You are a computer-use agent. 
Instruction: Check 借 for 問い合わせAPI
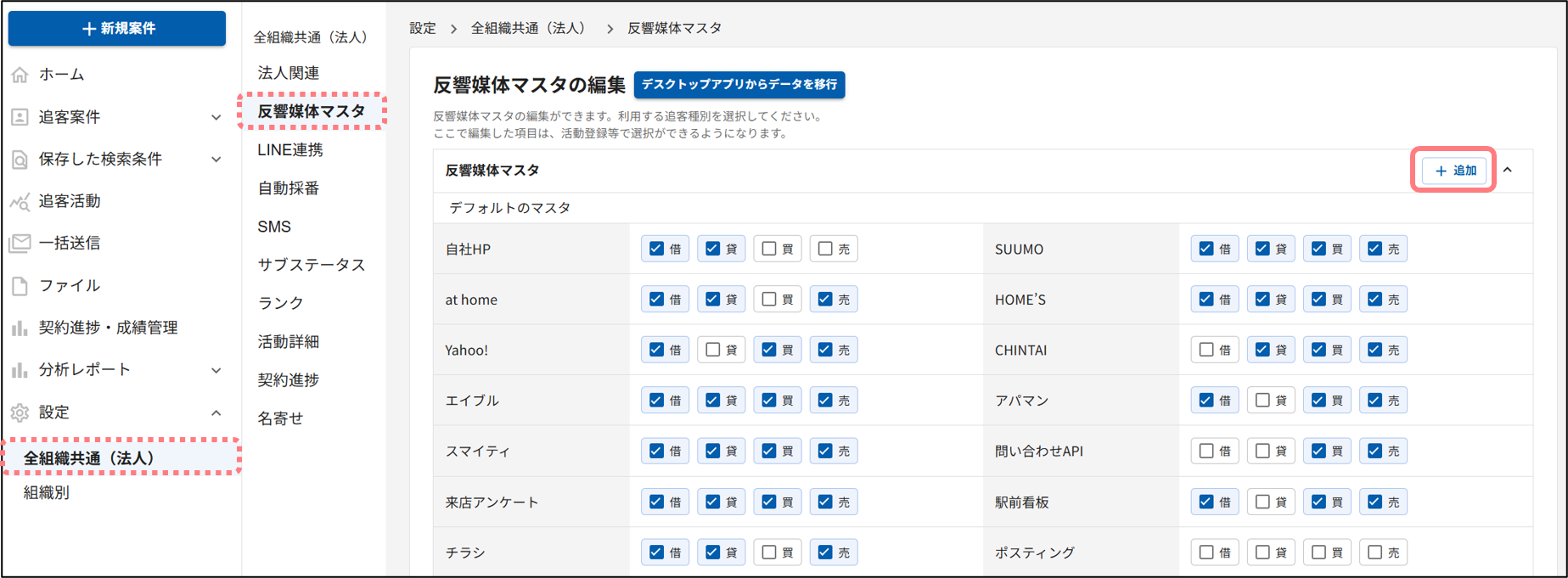(1206, 451)
